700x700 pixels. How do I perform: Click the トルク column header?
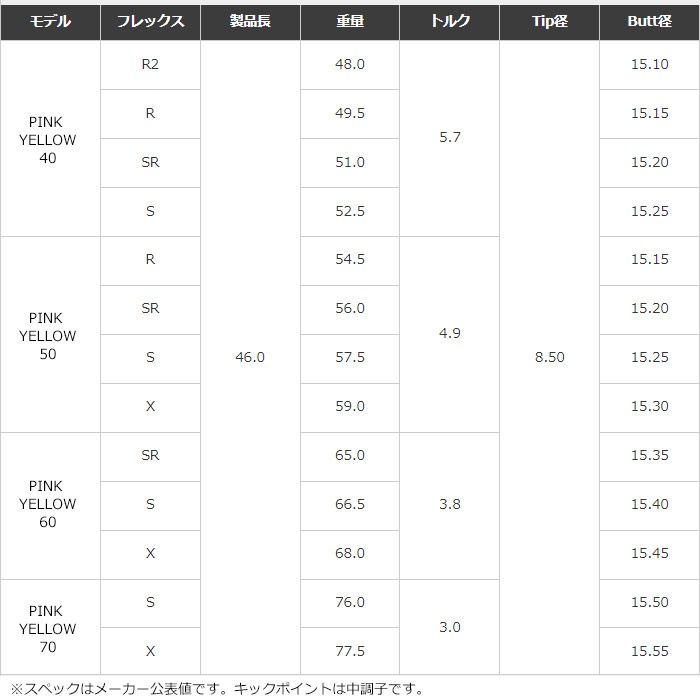tap(450, 21)
